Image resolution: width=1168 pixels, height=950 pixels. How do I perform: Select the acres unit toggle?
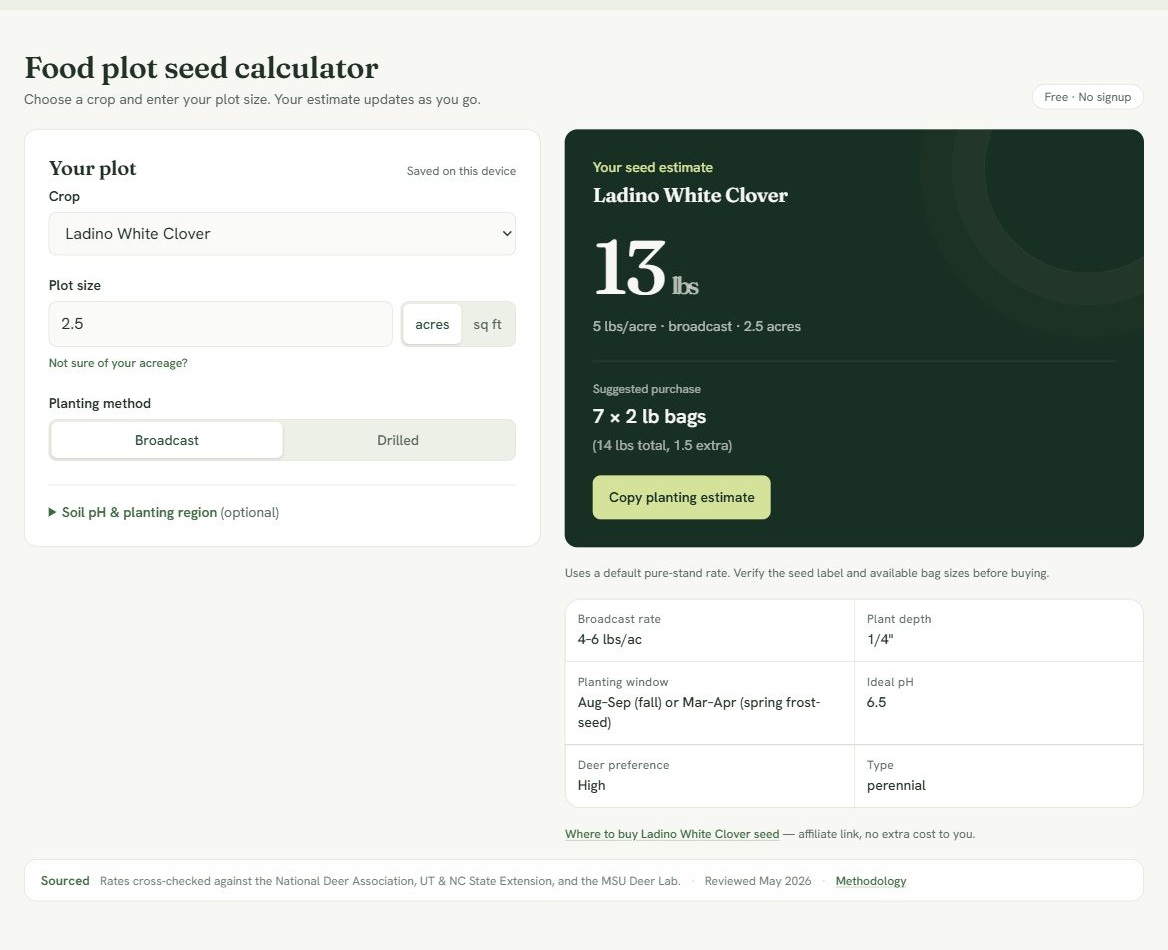pos(432,324)
